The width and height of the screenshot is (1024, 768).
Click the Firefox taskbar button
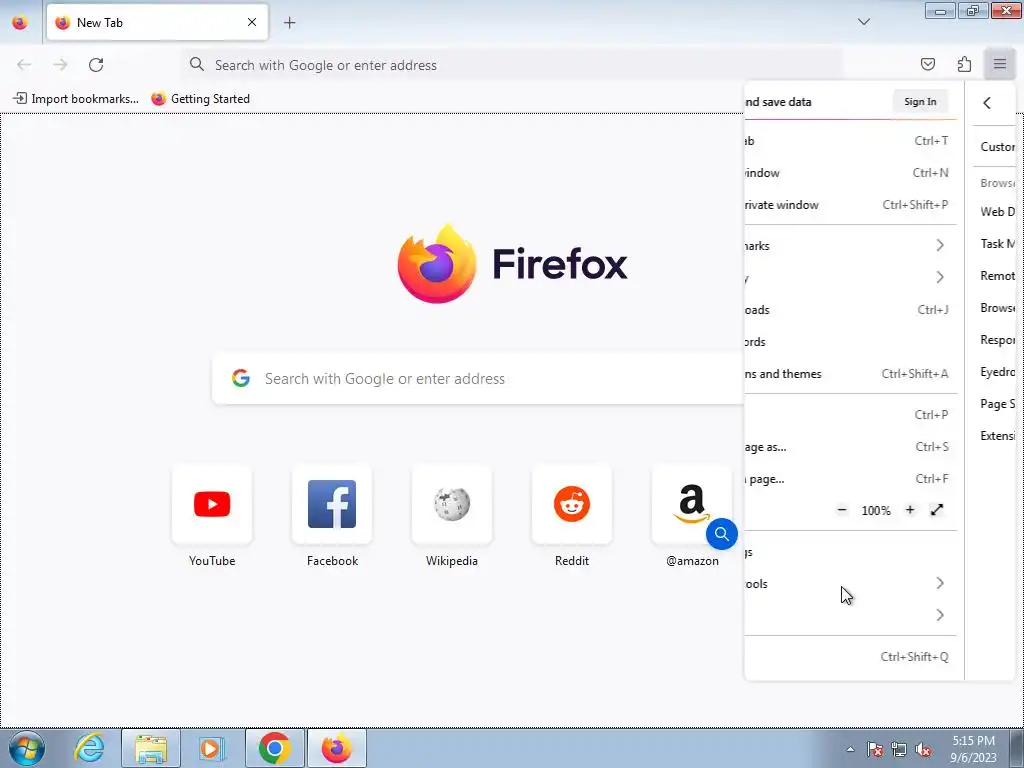(336, 748)
